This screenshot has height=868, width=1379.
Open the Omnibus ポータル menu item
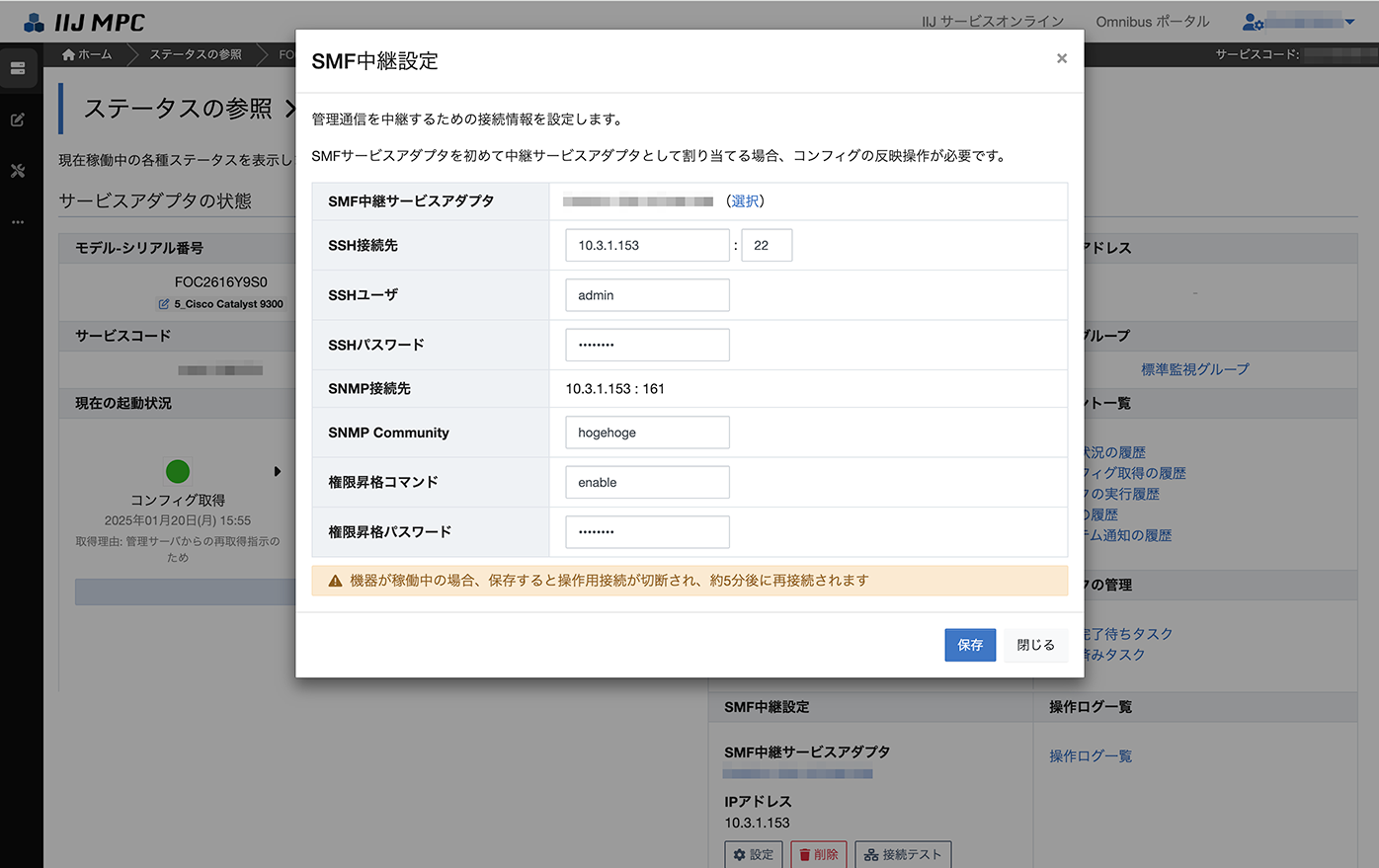(x=1152, y=22)
